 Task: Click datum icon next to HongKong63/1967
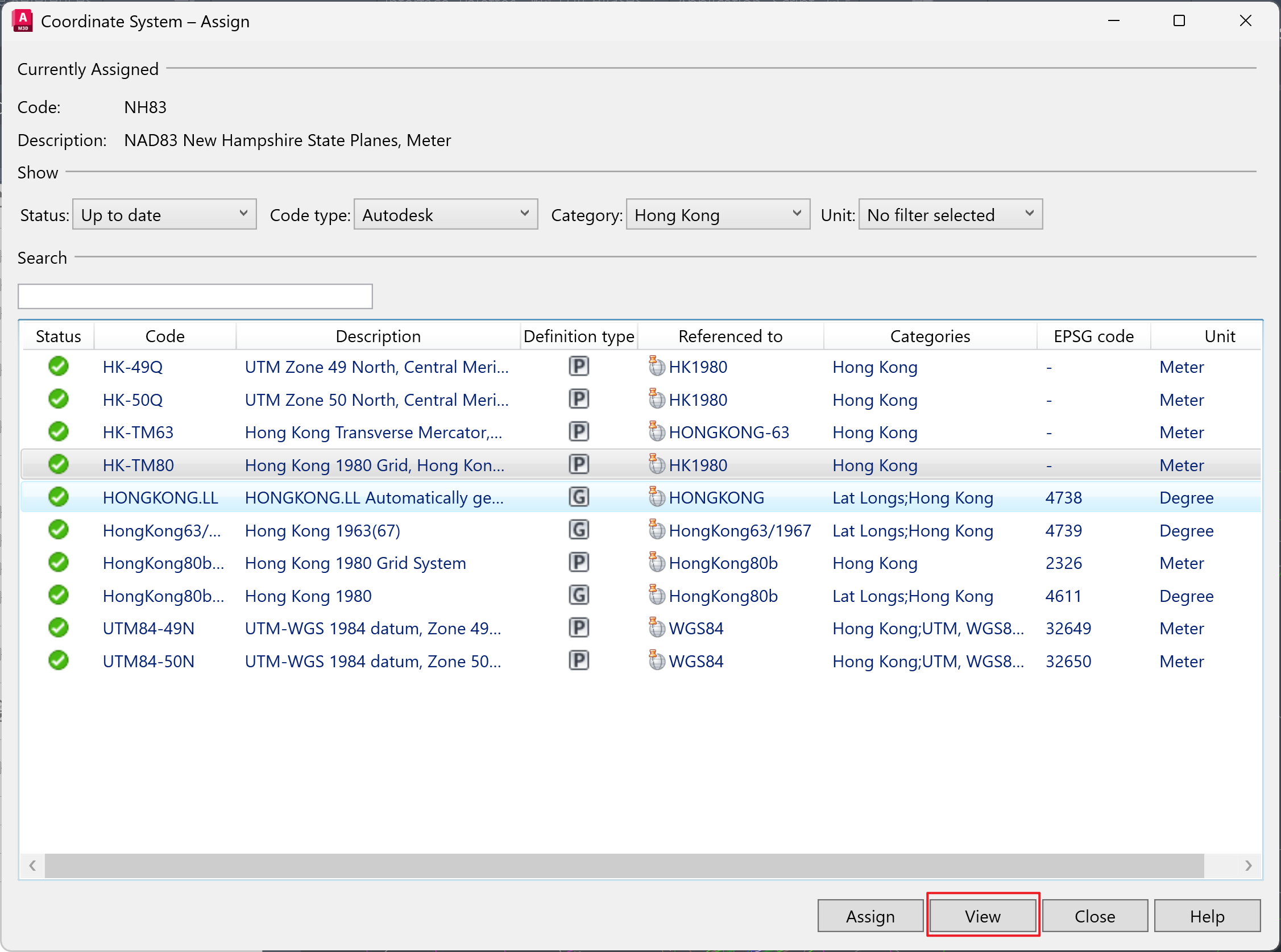(656, 529)
